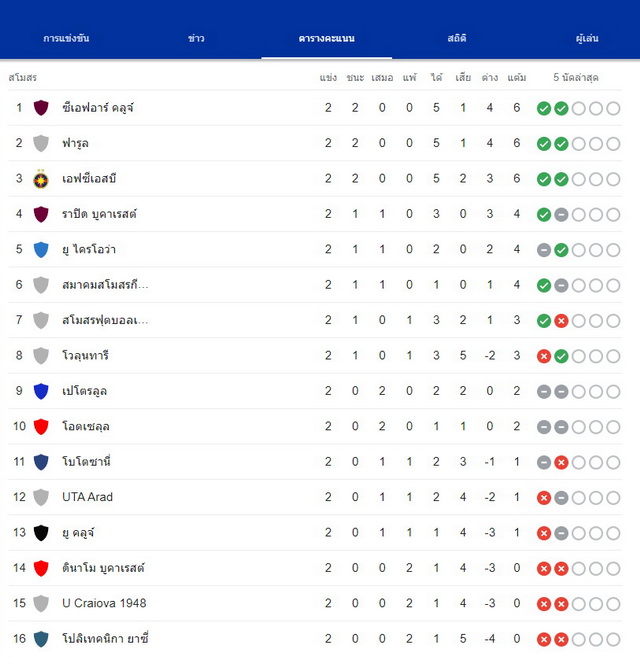Open the การแข่งขัน (matches) tab
Screen dimensions: 640x664
tap(66, 38)
